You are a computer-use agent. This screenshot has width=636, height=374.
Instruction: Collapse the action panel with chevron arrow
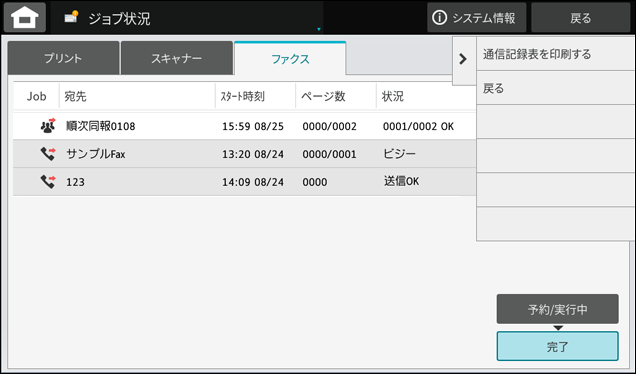point(463,60)
